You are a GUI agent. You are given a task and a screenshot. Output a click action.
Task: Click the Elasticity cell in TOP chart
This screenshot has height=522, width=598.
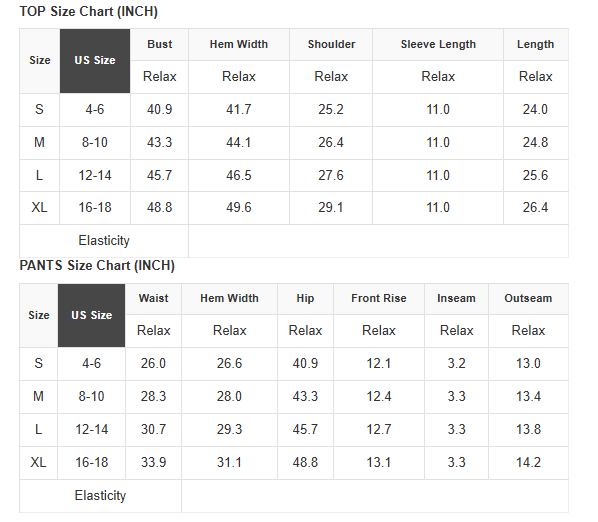104,241
